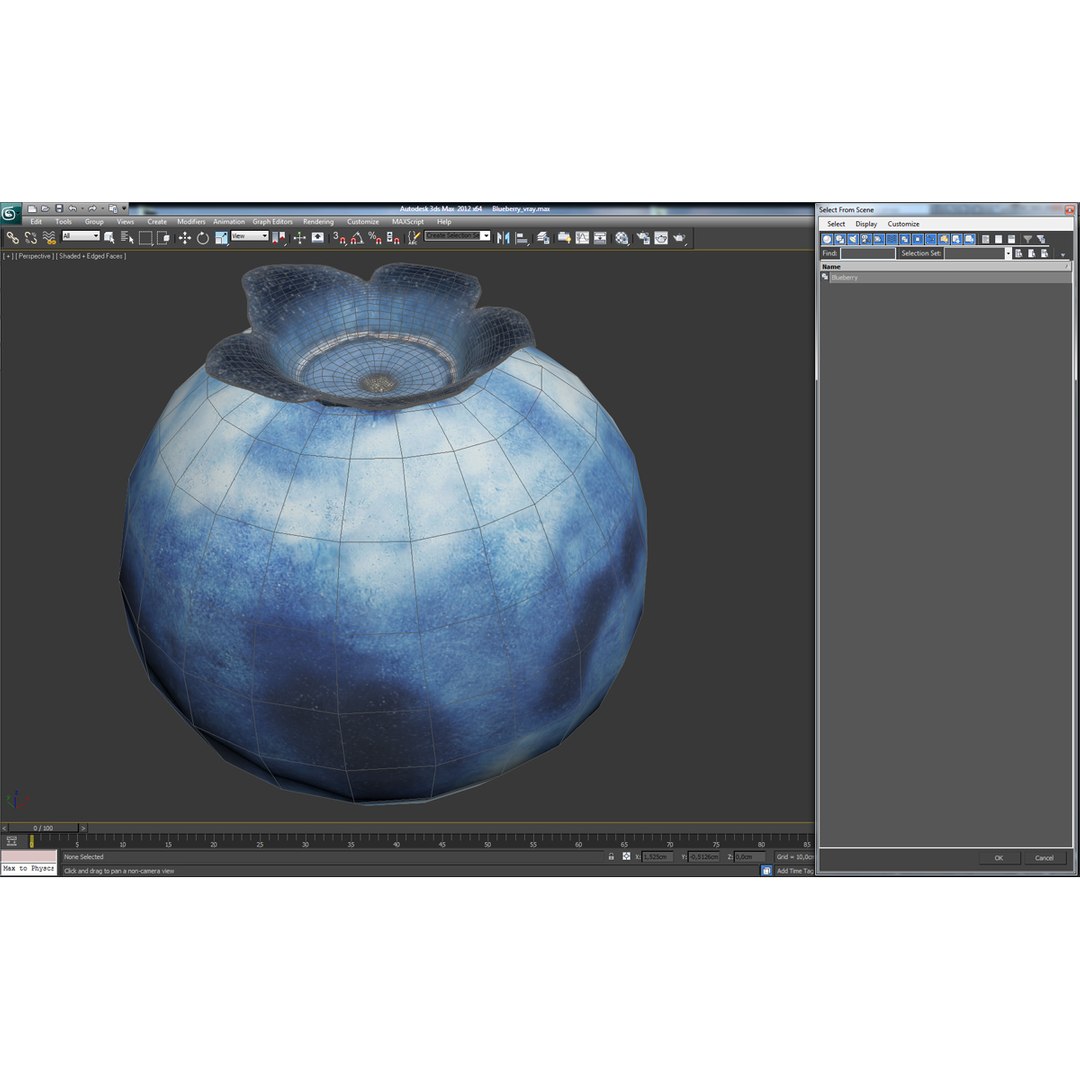
Task: Expand toolbar options arrow in Select From Scene
Action: (x=1063, y=254)
